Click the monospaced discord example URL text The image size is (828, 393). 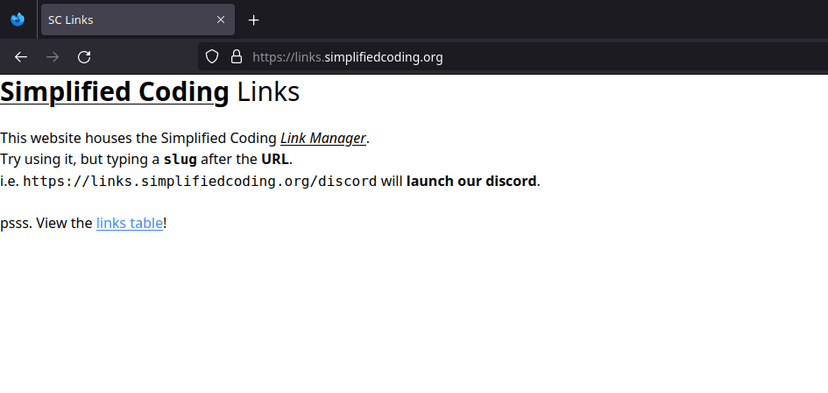tap(200, 181)
